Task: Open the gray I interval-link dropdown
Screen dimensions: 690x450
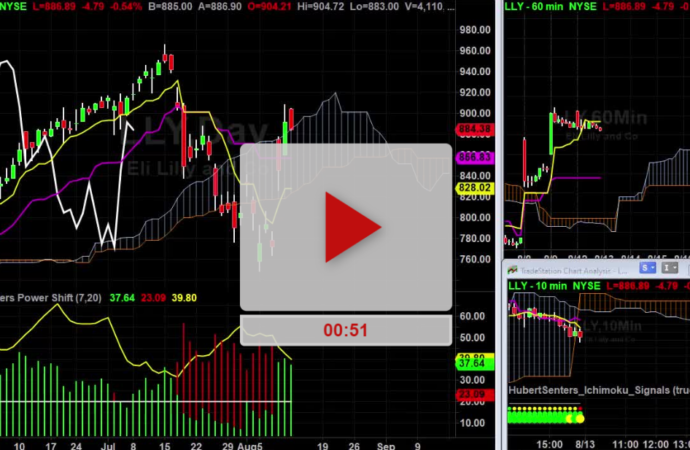Action: click(x=670, y=267)
